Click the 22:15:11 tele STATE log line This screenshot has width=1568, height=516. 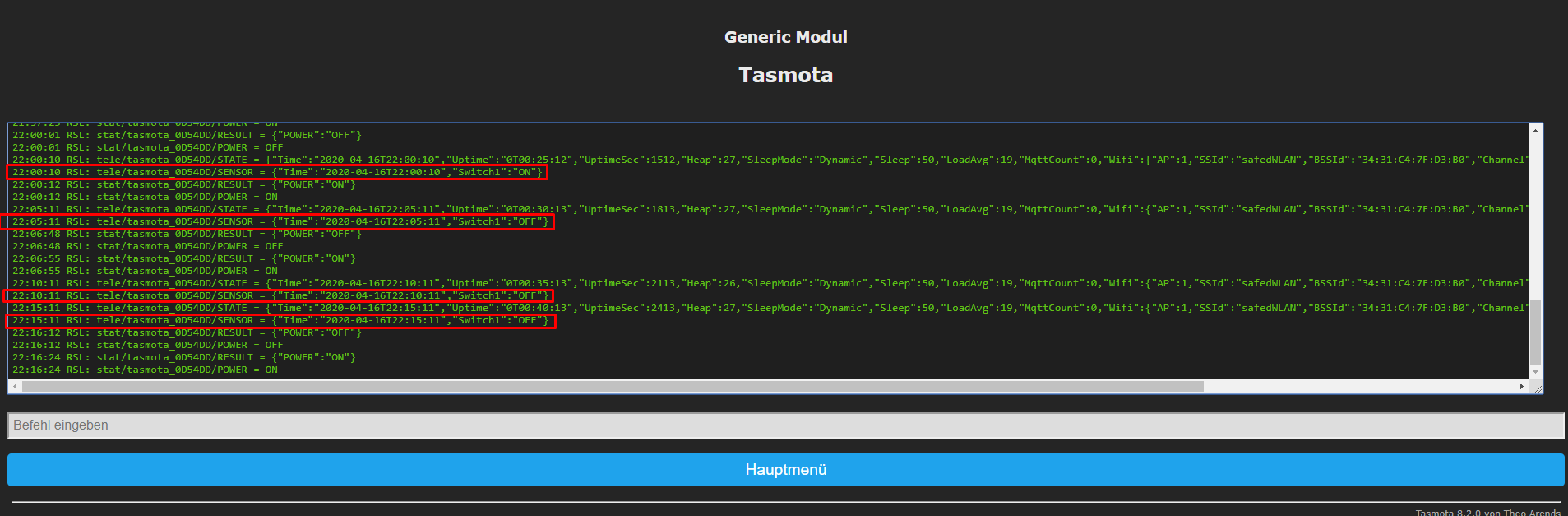click(769, 308)
